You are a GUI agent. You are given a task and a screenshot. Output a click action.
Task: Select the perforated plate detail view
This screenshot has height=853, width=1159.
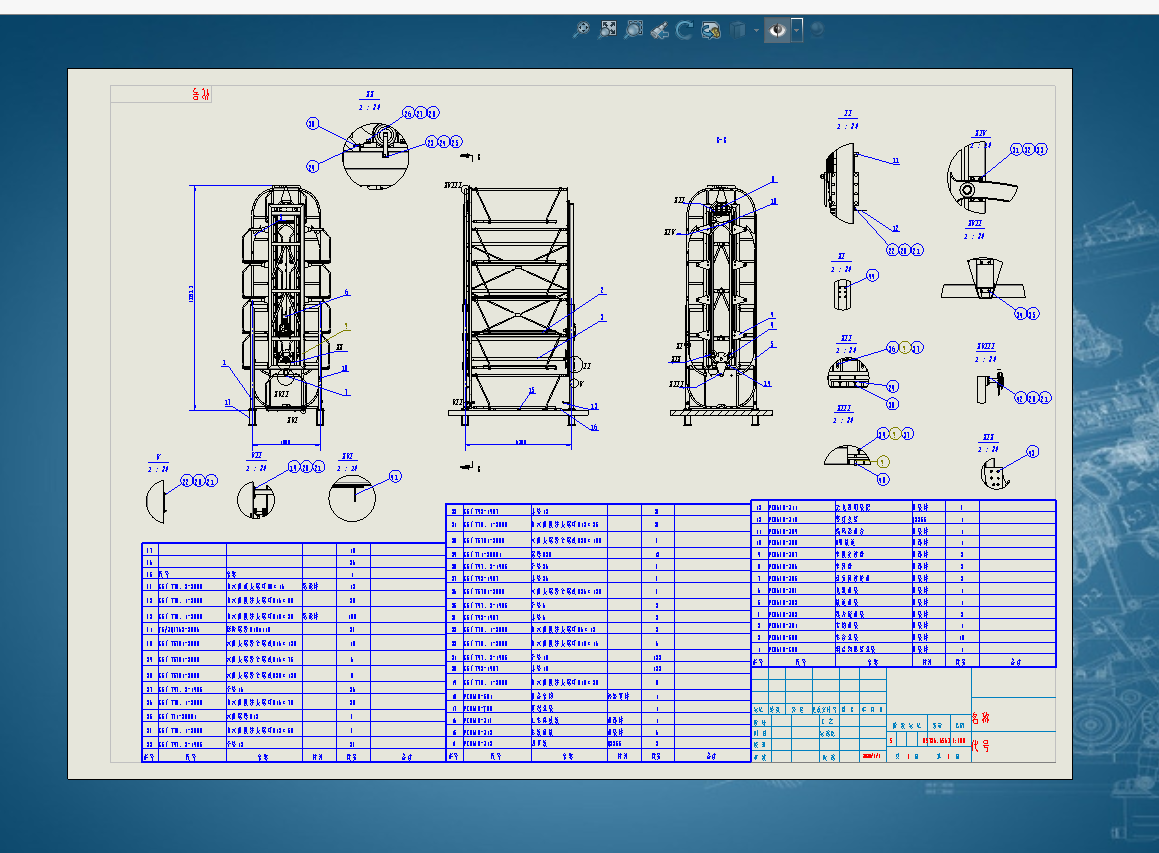(994, 473)
